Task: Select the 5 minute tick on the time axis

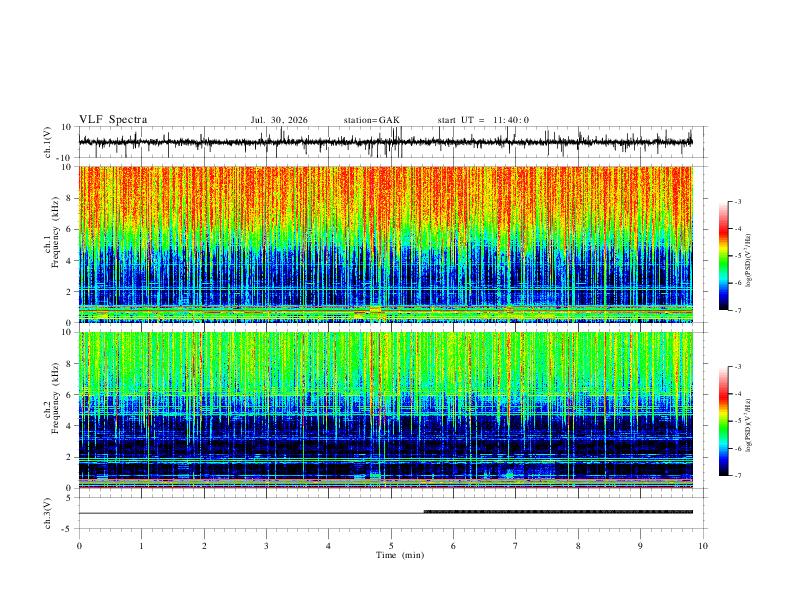Action: (391, 546)
